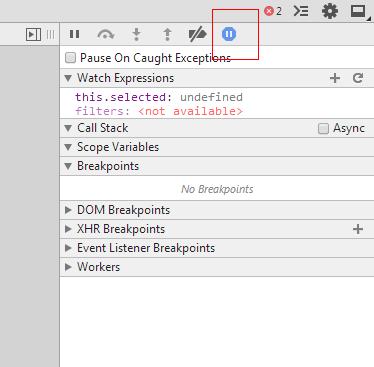Enable the Async call stack checkbox

click(323, 128)
